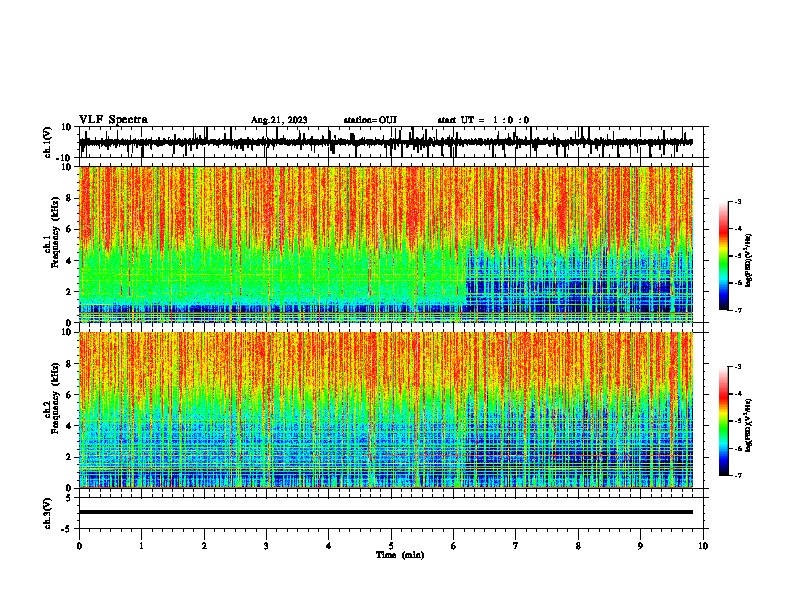Click the ch.3 voltage flat line trace
This screenshot has width=792, height=612.
(386, 512)
